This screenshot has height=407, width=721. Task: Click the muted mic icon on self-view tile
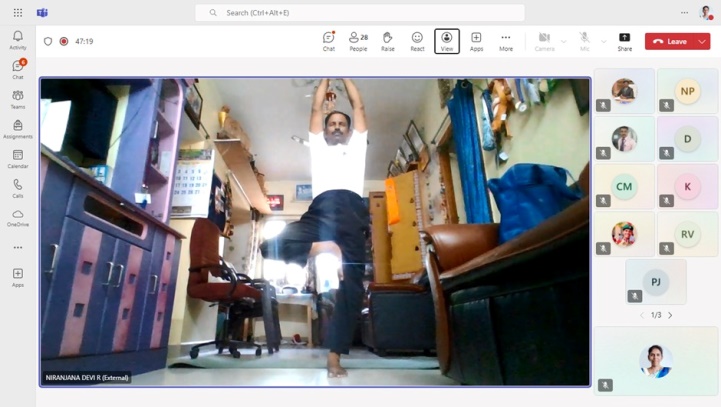pos(605,385)
